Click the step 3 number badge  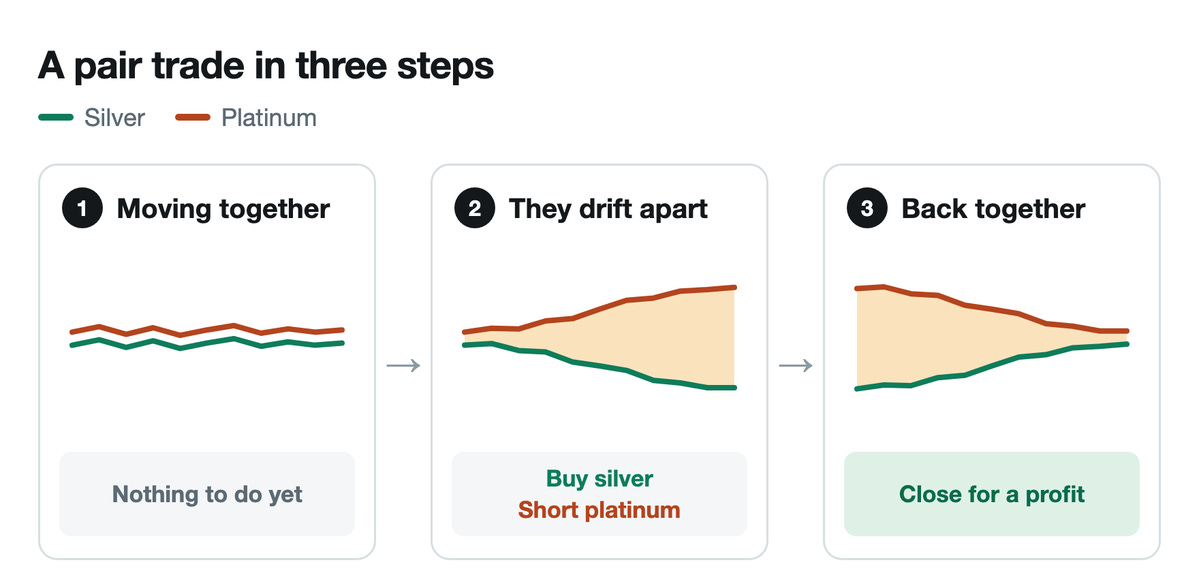pos(867,209)
